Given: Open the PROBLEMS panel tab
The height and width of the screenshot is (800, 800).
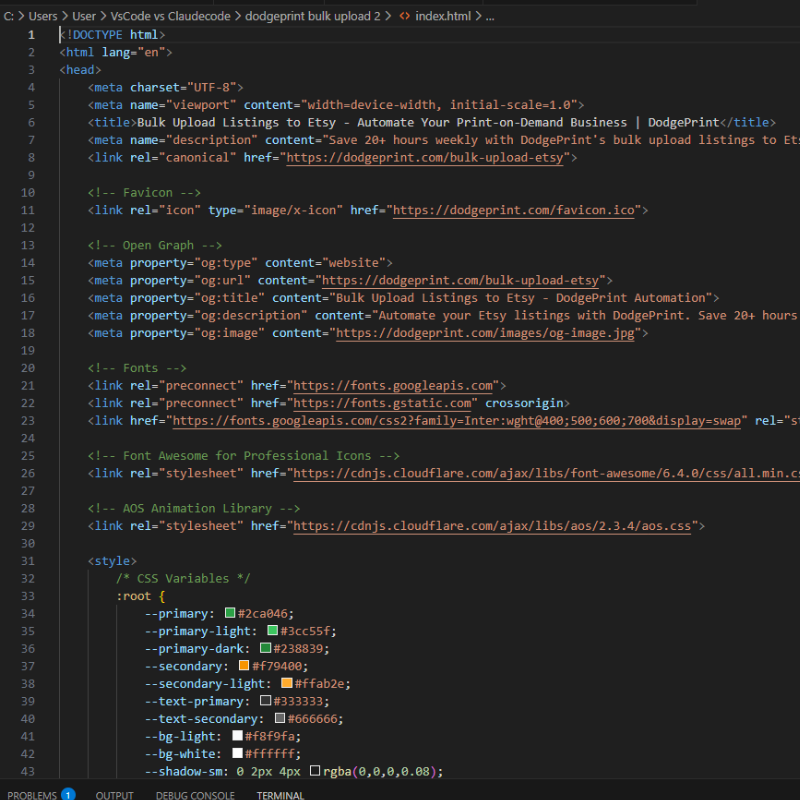Looking at the screenshot, I should tap(32, 795).
